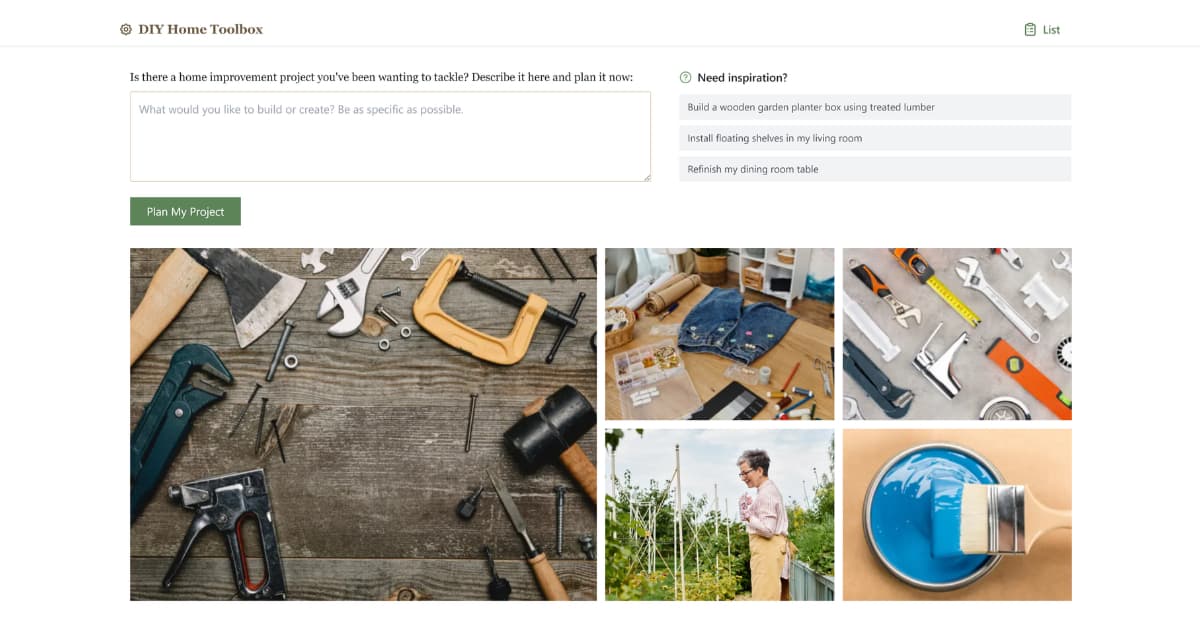1200x630 pixels.
Task: Click inside the project description text box
Action: 390,135
